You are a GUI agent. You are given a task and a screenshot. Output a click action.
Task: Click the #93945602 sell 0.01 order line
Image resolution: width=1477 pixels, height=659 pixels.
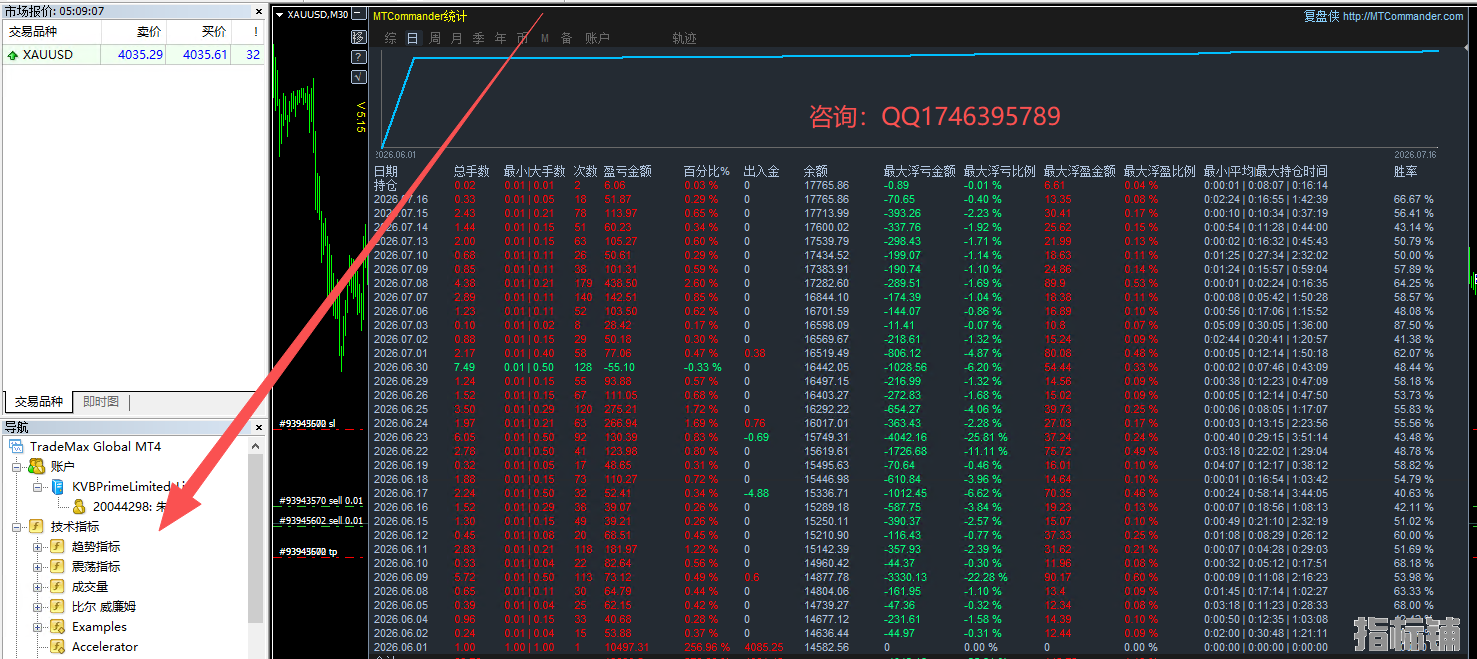[x=320, y=521]
